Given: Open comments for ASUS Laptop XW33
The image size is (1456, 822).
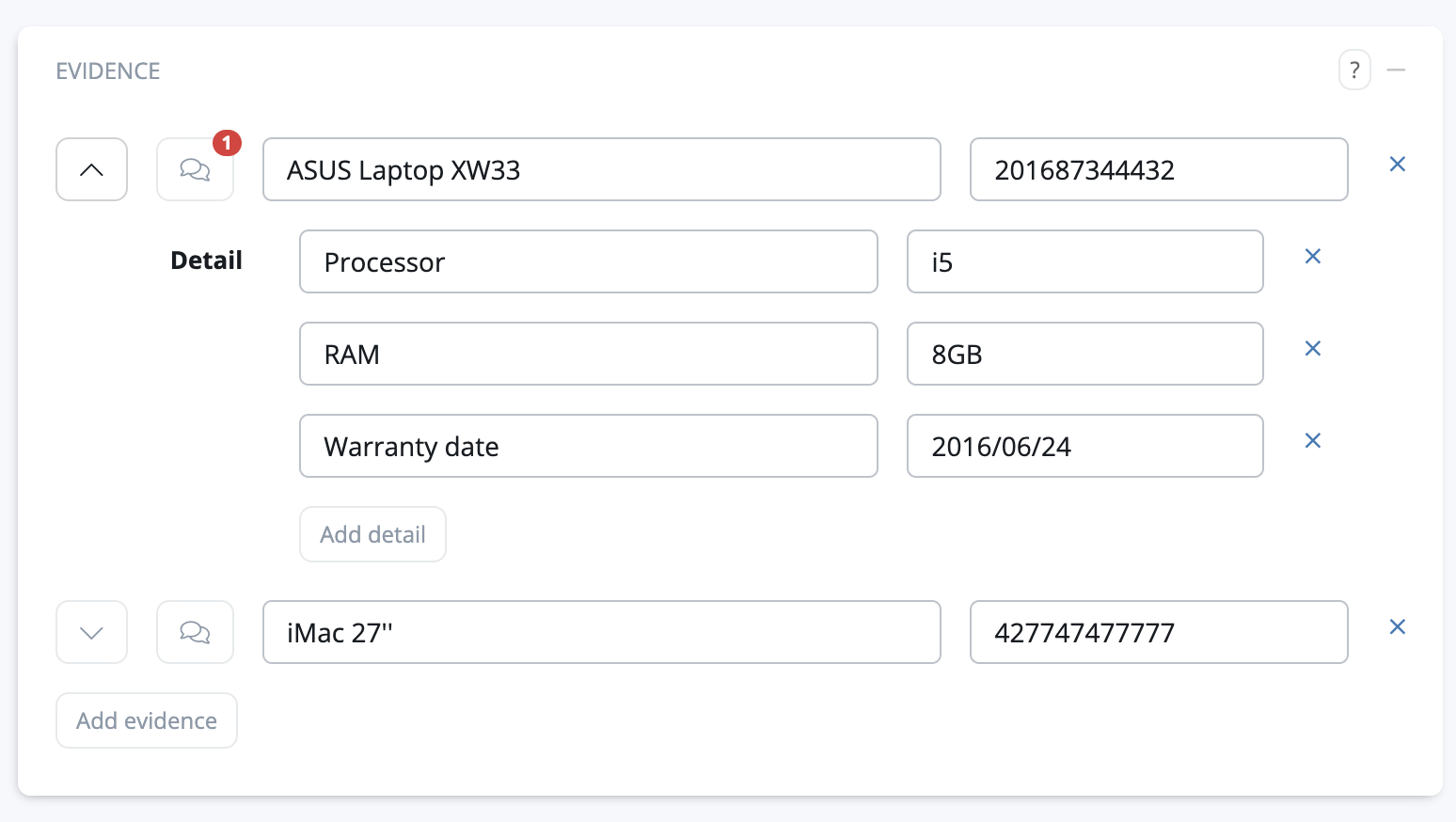Looking at the screenshot, I should [x=195, y=169].
